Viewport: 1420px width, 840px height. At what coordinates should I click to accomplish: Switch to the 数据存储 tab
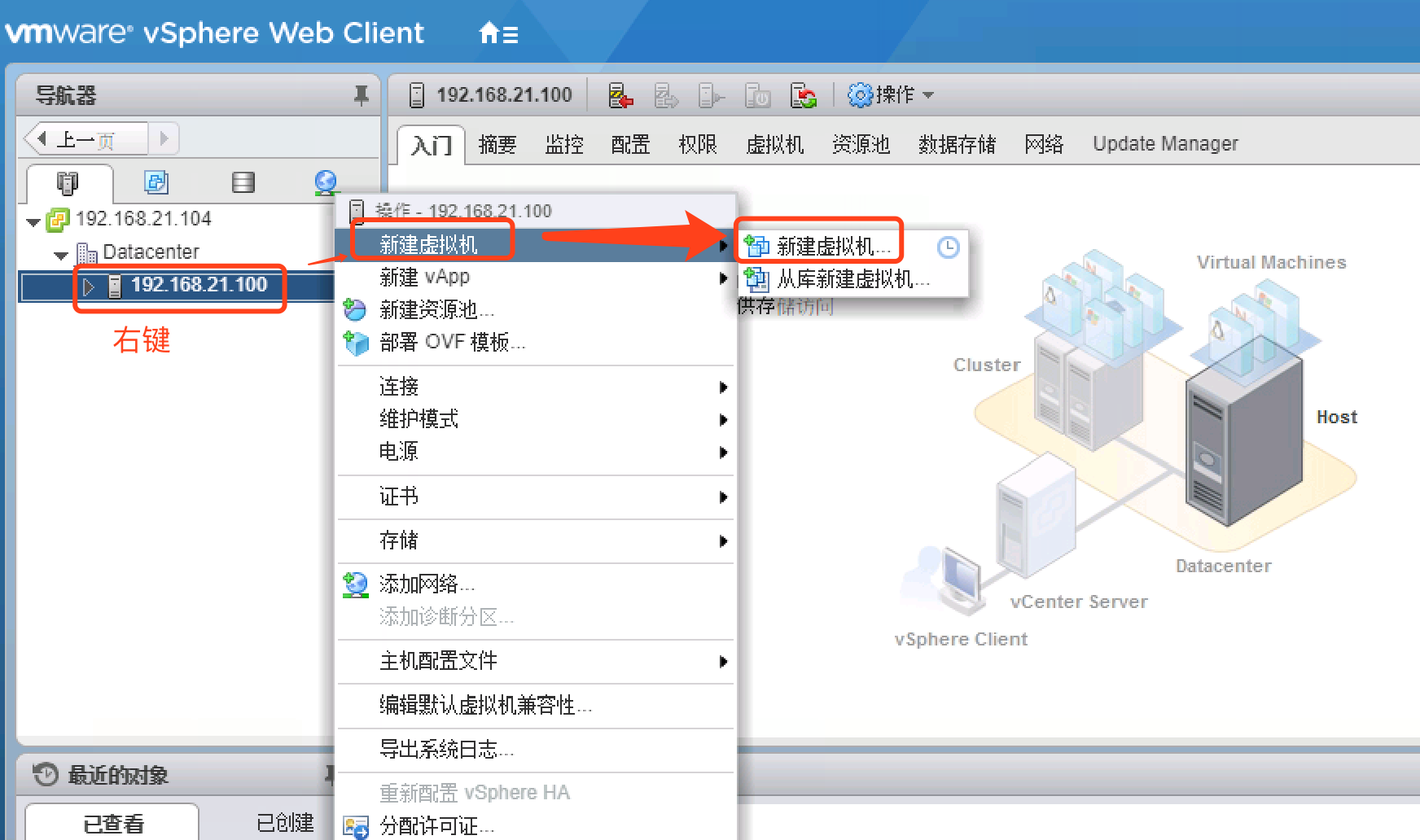958,144
